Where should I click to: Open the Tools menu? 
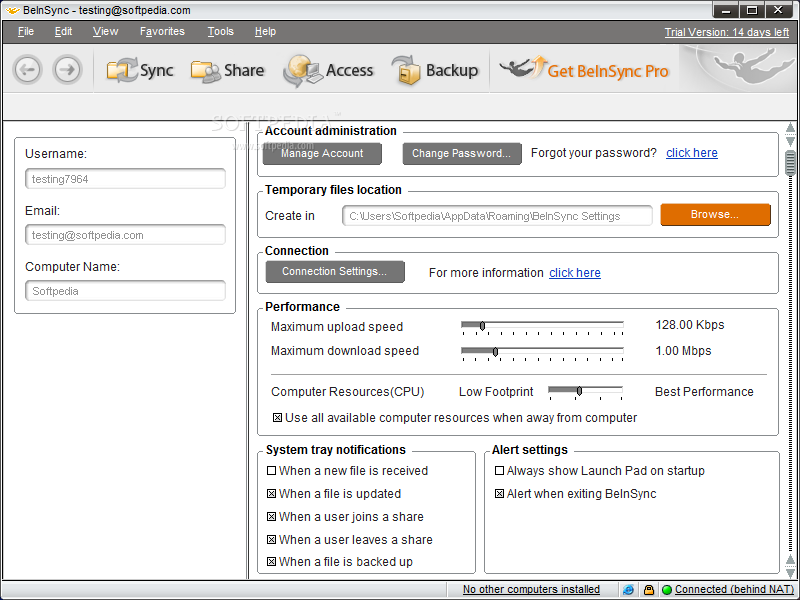point(220,31)
